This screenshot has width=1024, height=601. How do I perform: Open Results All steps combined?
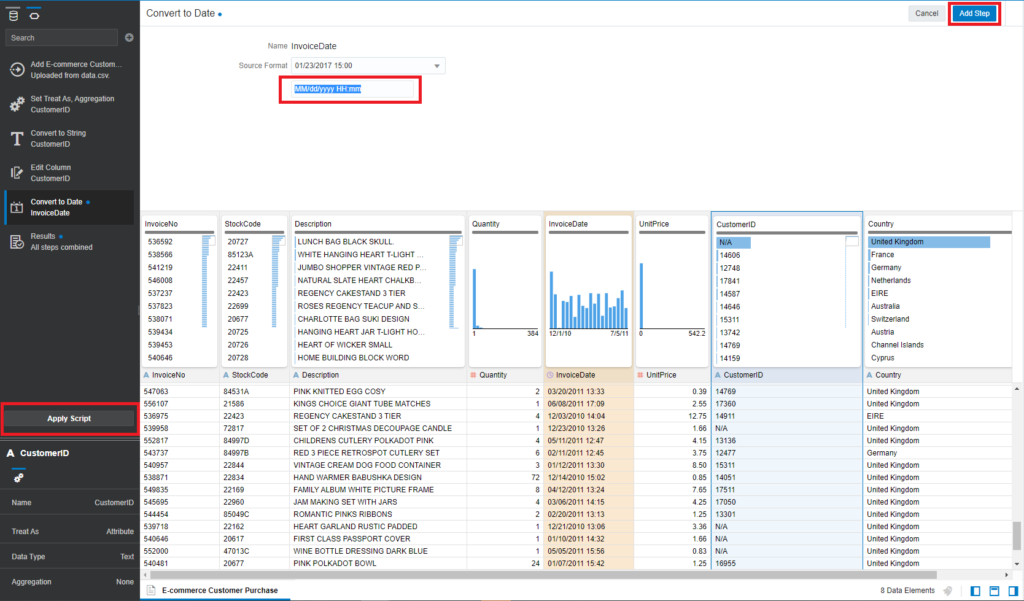[x=69, y=242]
